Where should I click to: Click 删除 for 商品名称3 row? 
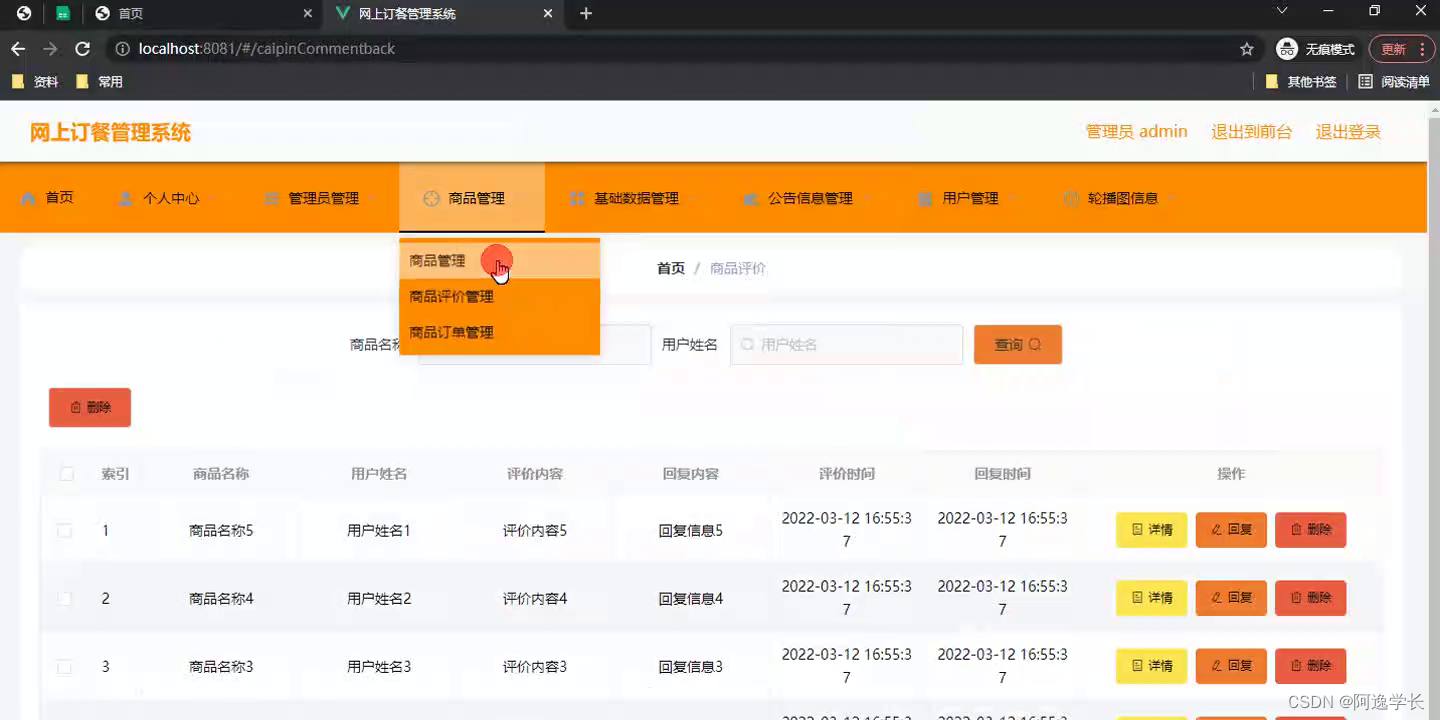[1310, 666]
